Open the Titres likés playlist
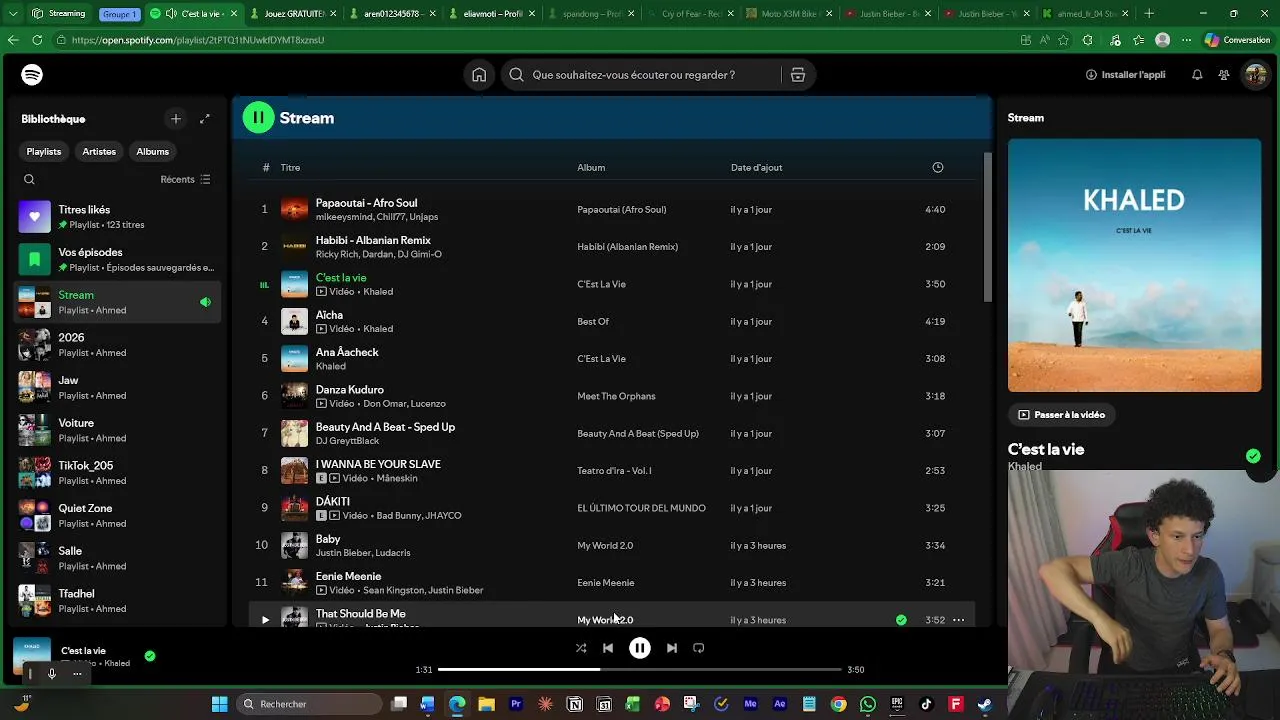This screenshot has width=1280, height=720. coord(118,217)
